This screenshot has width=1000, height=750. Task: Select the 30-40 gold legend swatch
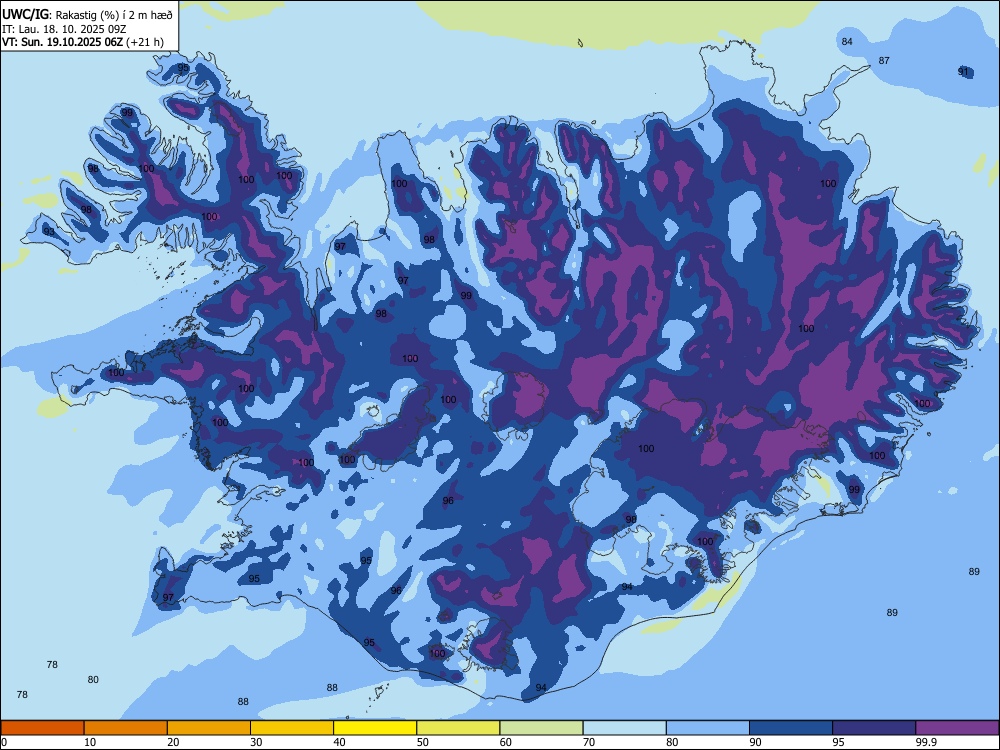pyautogui.click(x=292, y=728)
